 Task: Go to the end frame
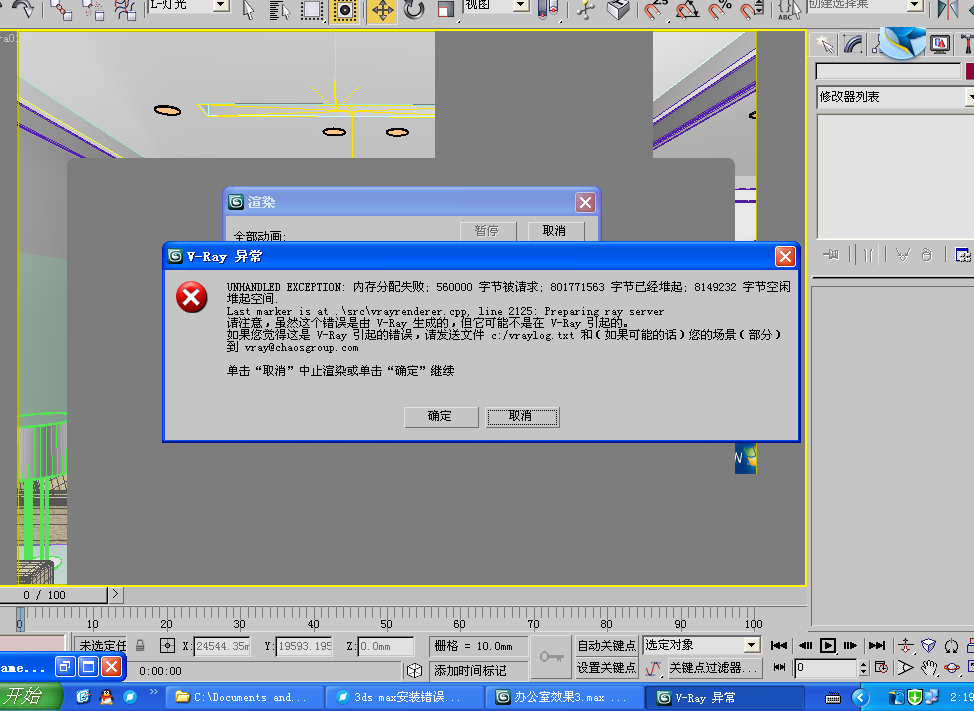click(x=876, y=646)
